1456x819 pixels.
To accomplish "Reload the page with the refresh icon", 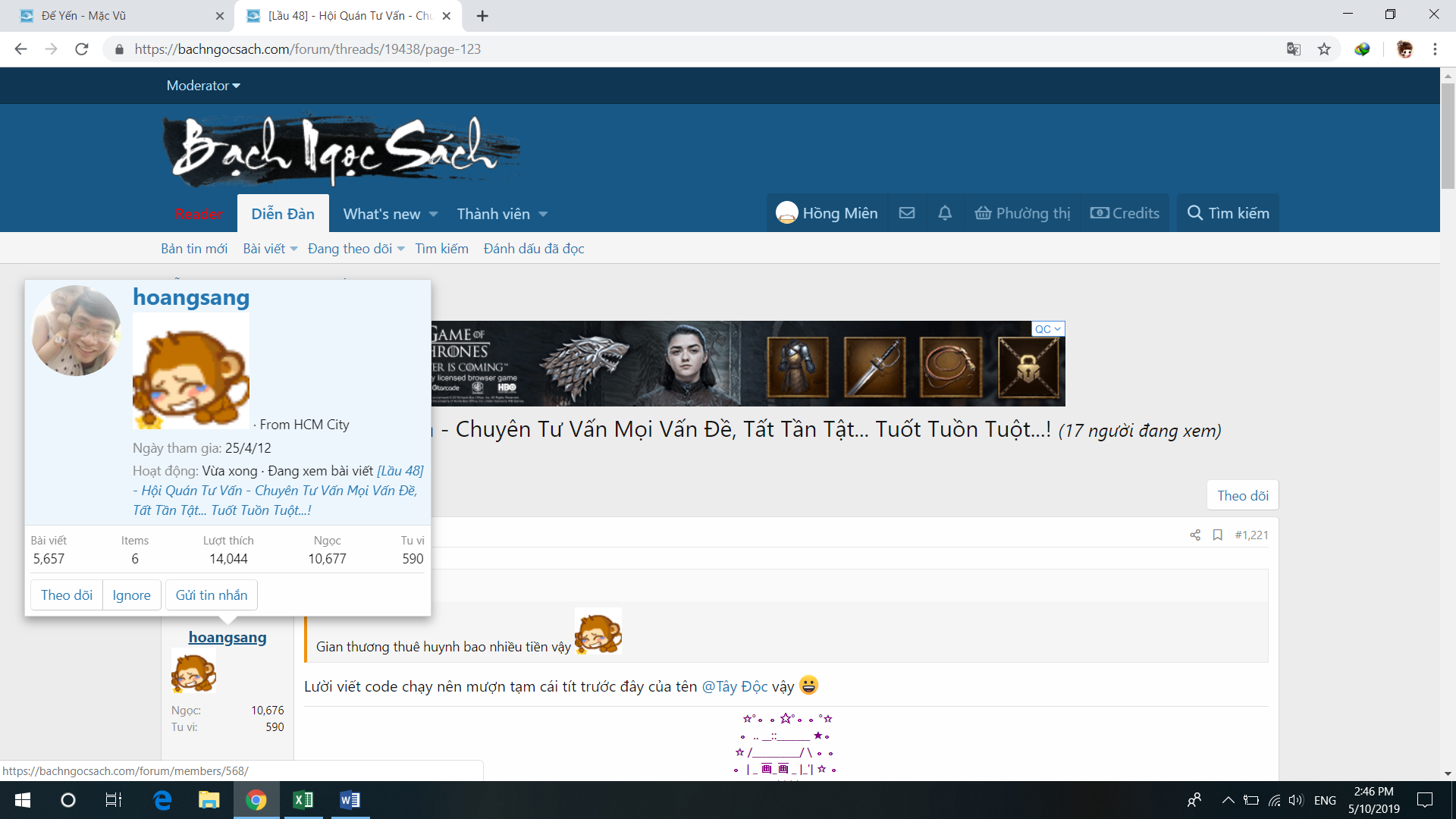I will click(82, 49).
